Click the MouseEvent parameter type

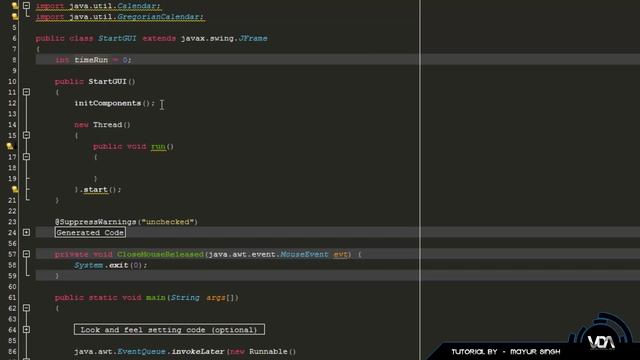[304, 254]
